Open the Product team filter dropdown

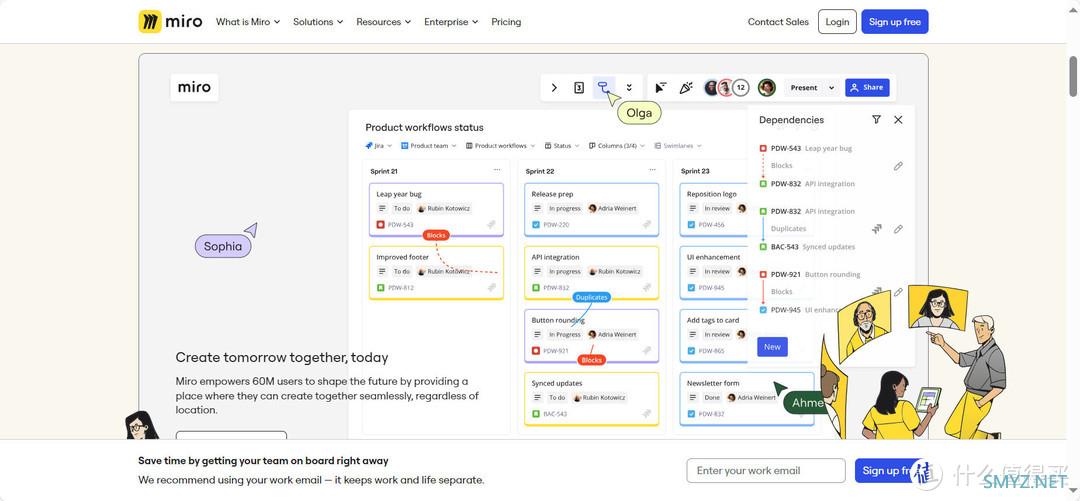click(x=428, y=145)
